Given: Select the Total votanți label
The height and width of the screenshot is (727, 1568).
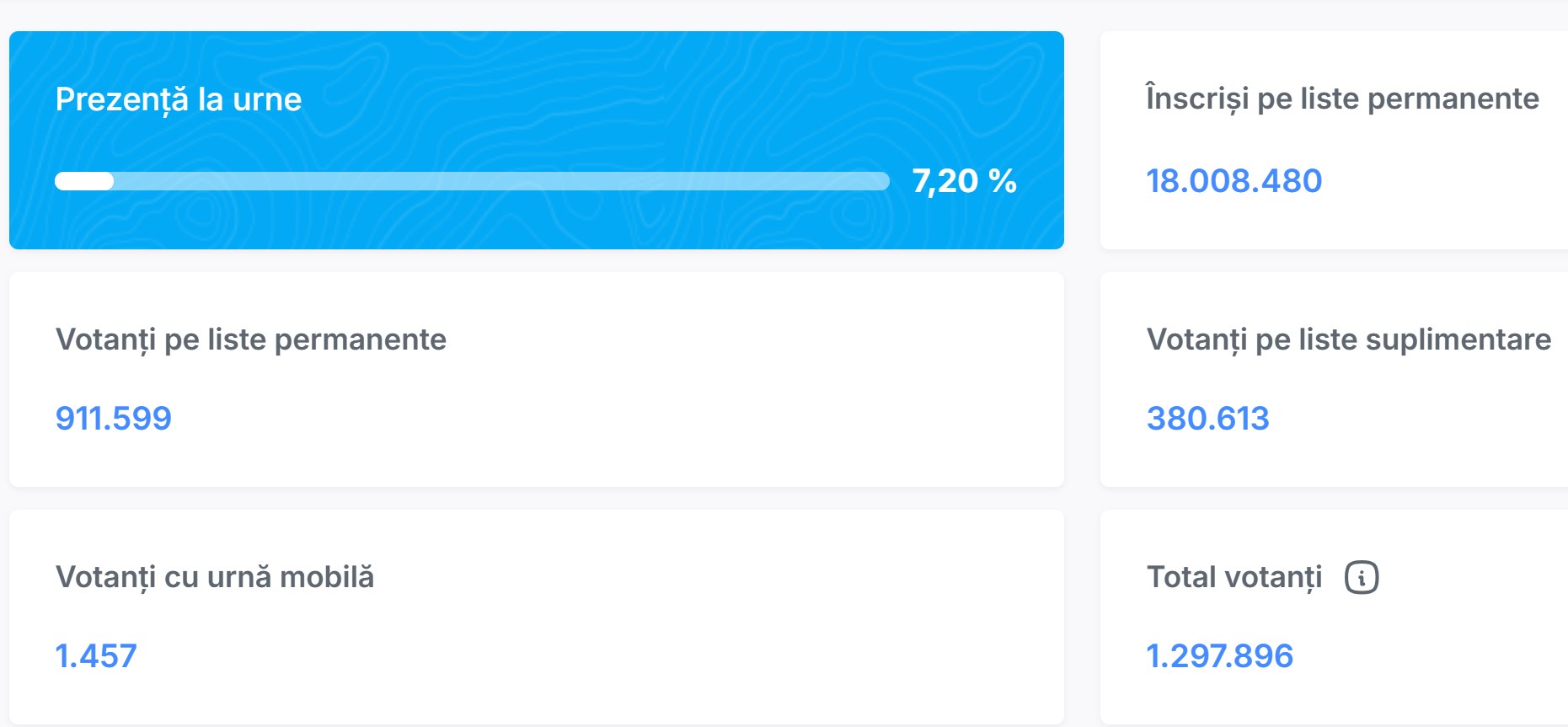Looking at the screenshot, I should pyautogui.click(x=1234, y=577).
